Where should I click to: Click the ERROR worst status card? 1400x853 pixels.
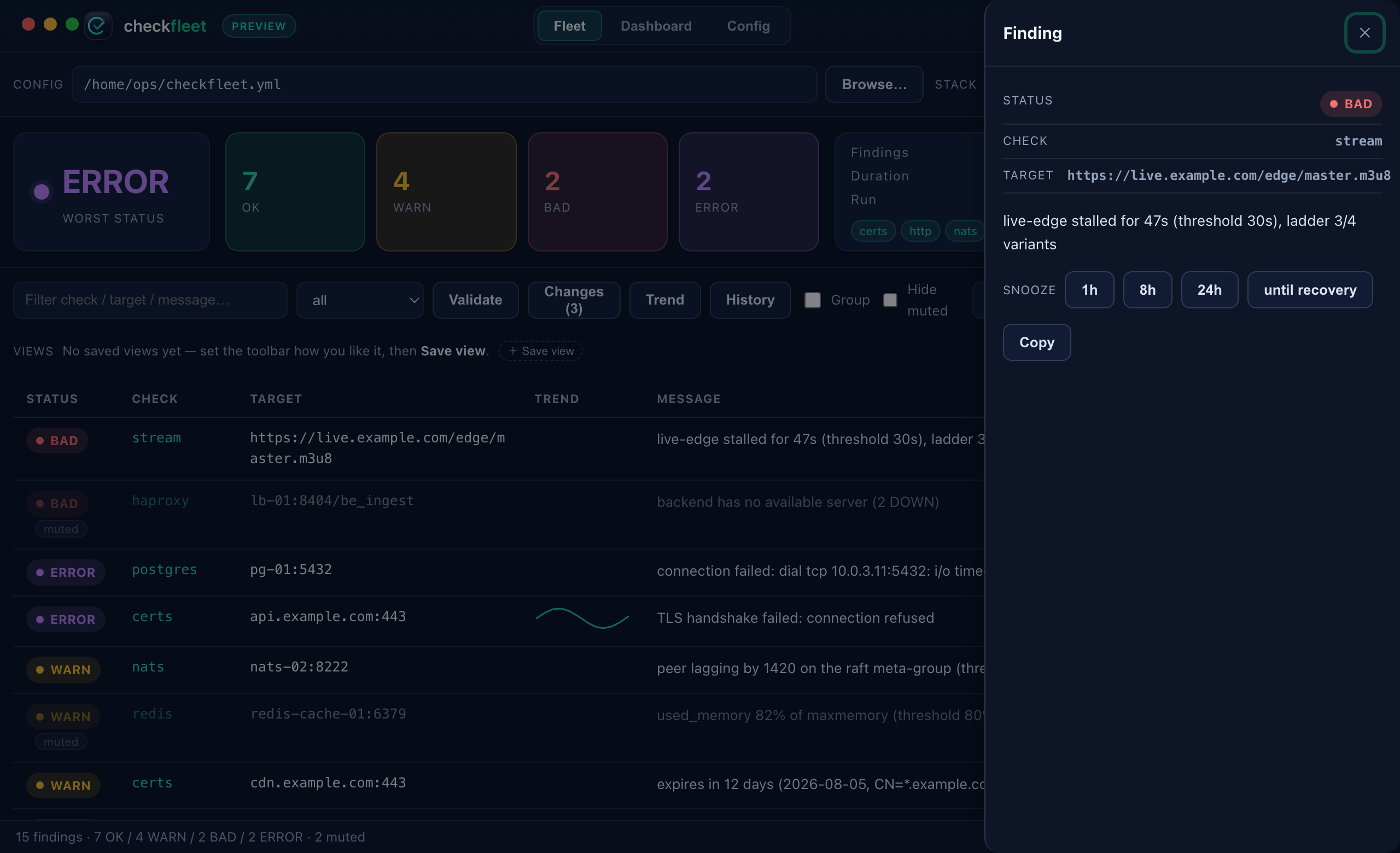coord(112,192)
